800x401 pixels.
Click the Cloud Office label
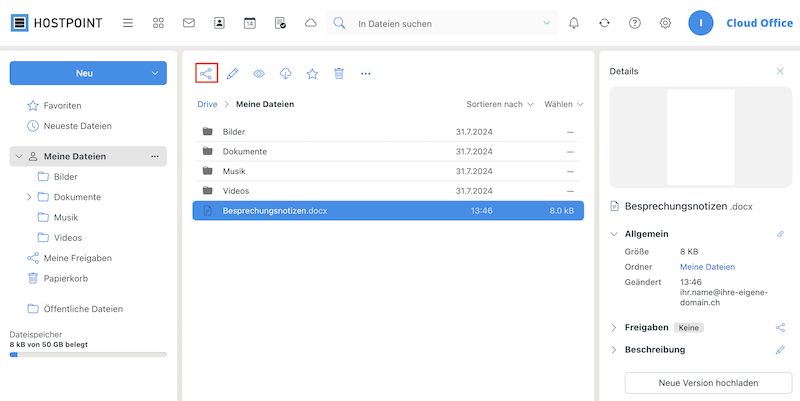click(x=759, y=23)
